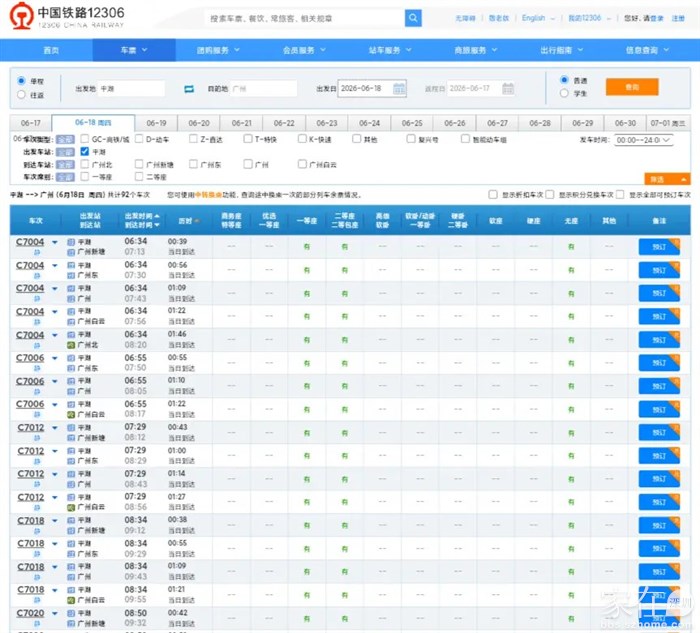Image resolution: width=700 pixels, height=633 pixels.
Task: Switch to the 06-19 date tab
Action: (156, 123)
